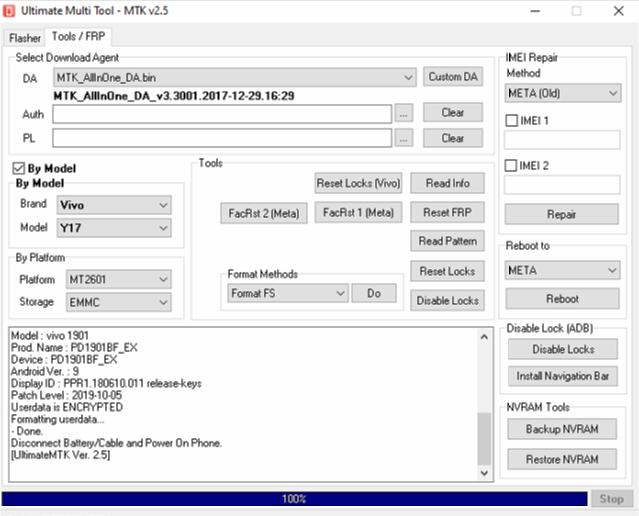Toggle the By Model checkbox
The height and width of the screenshot is (516, 639).
19,168
